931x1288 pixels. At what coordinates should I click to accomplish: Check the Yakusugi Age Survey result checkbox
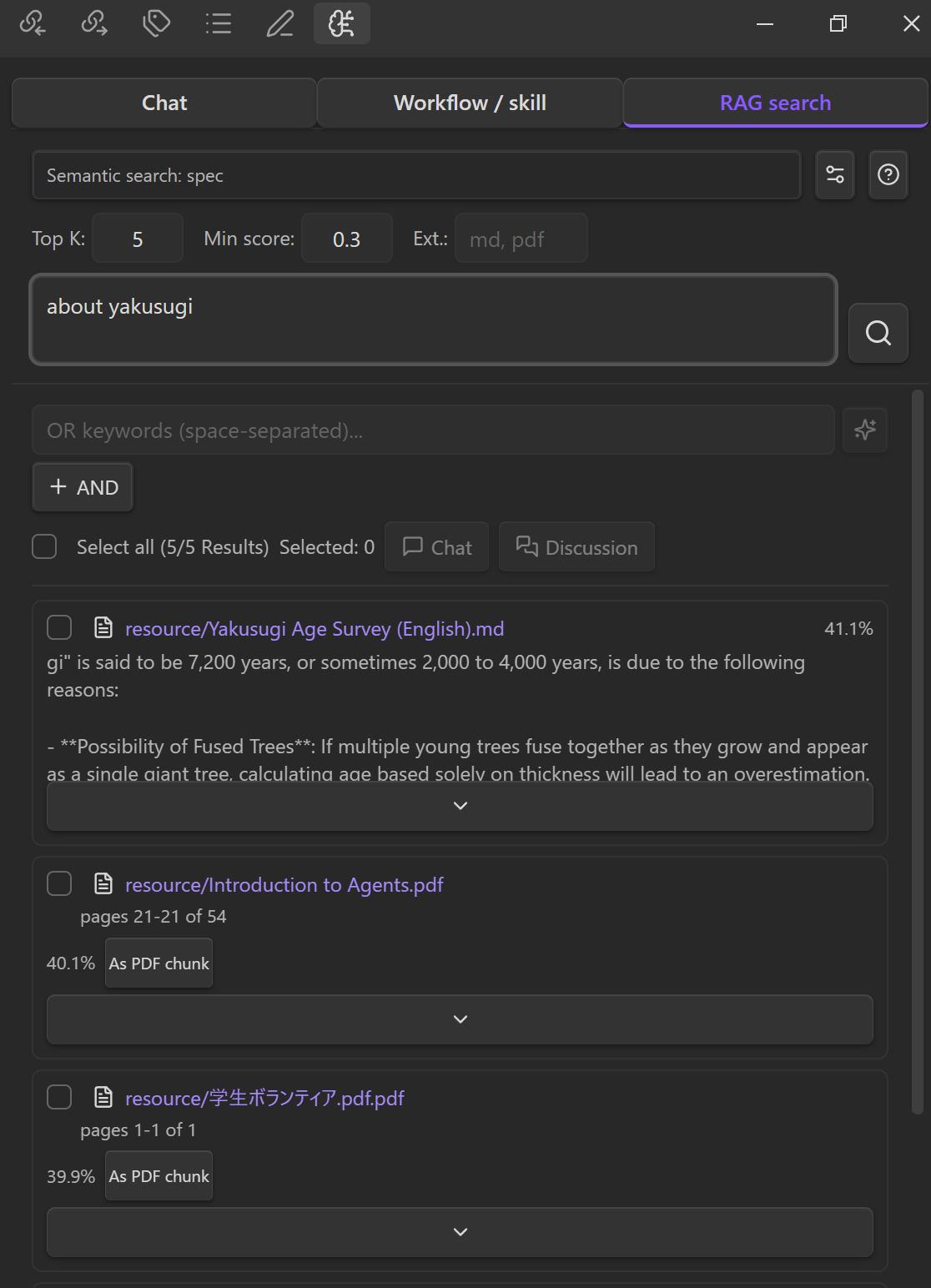click(x=59, y=627)
